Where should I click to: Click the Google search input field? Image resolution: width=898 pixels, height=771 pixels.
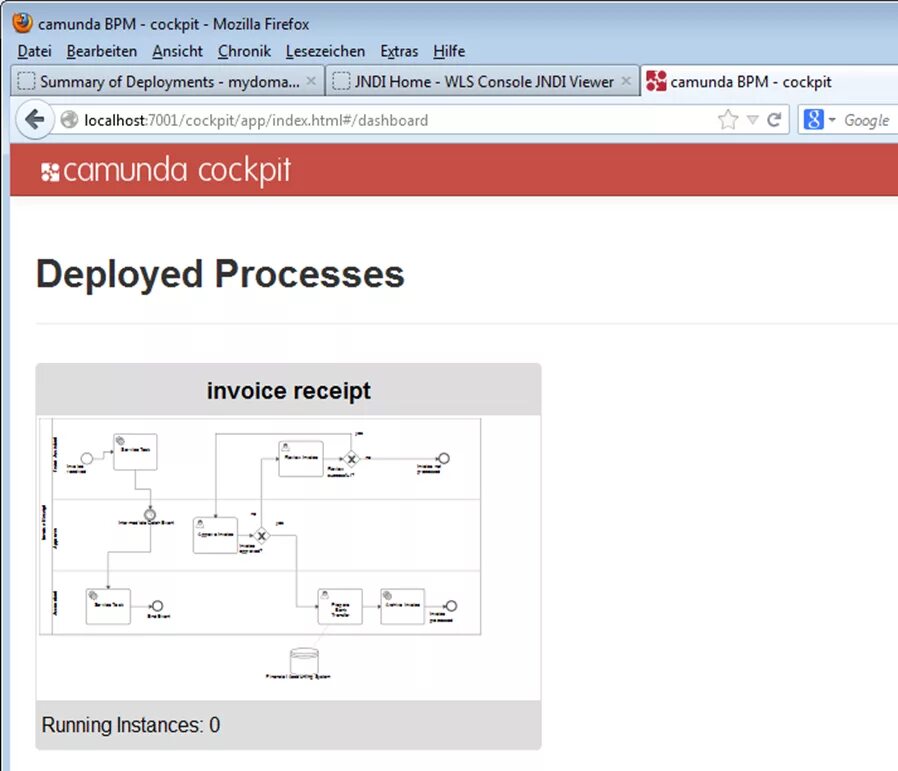[868, 120]
